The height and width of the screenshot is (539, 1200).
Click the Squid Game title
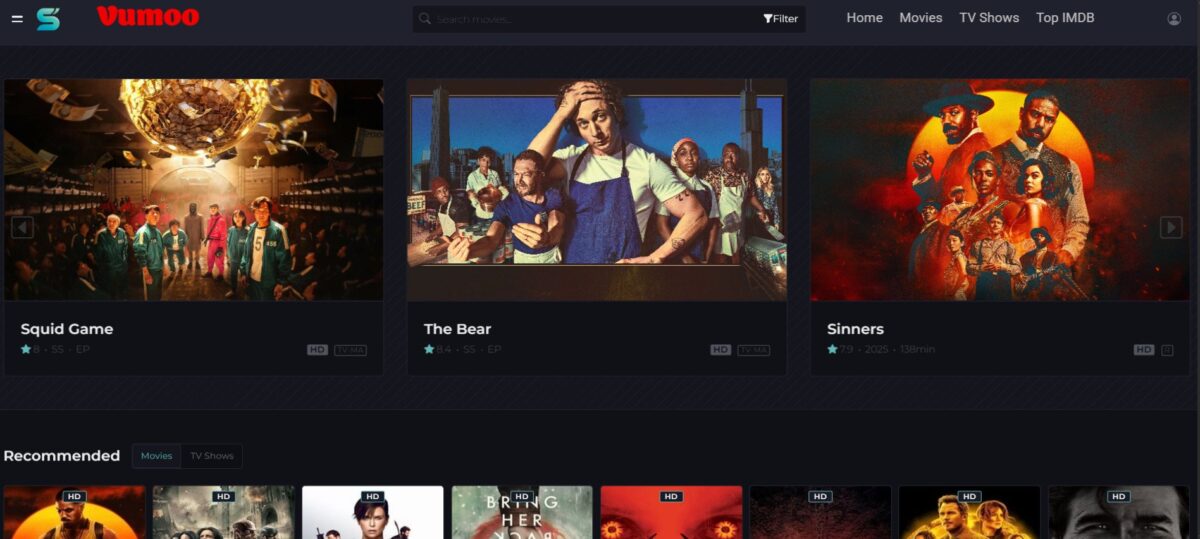pos(67,329)
